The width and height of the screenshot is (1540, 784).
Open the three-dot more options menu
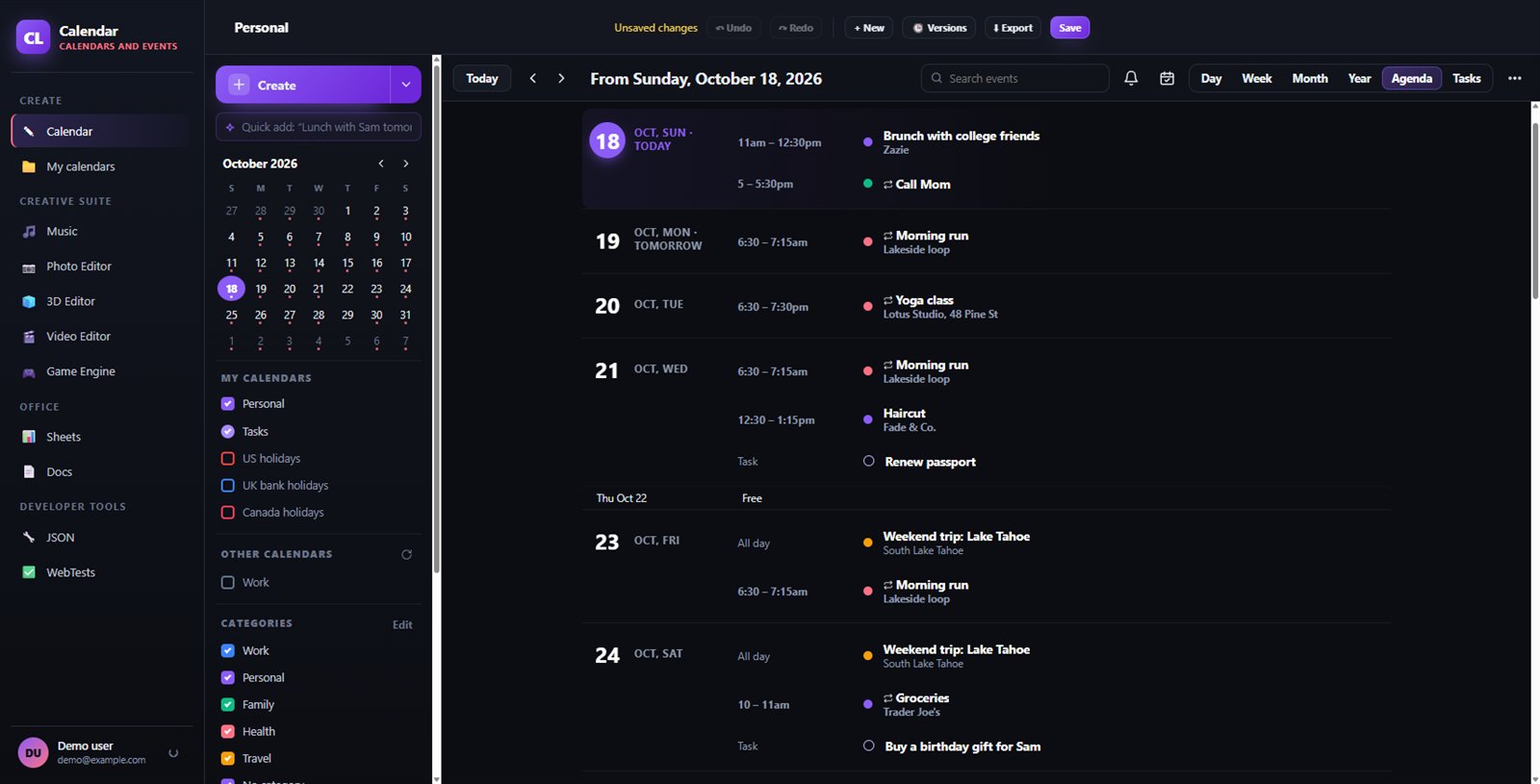[x=1514, y=78]
